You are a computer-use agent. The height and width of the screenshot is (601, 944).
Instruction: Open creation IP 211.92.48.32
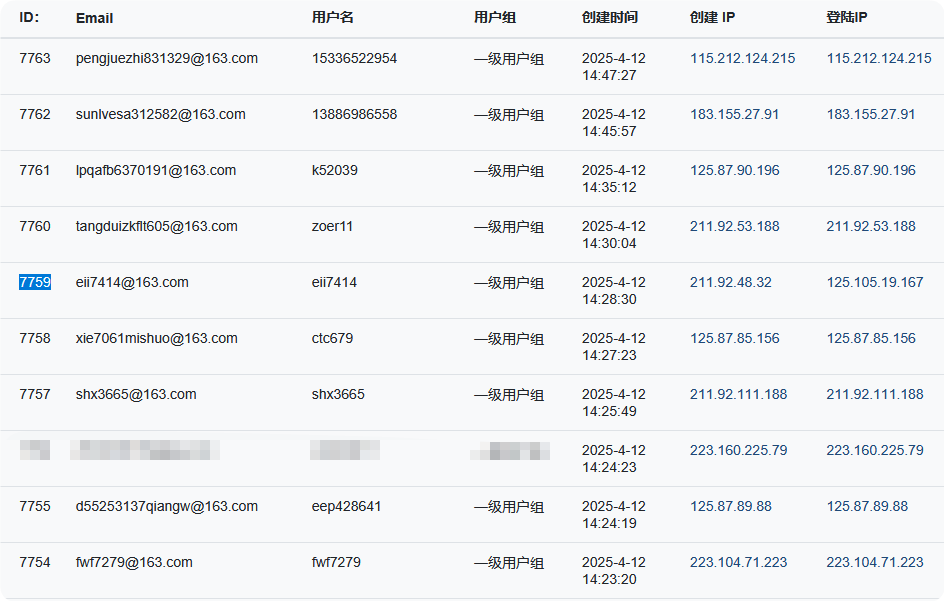730,282
